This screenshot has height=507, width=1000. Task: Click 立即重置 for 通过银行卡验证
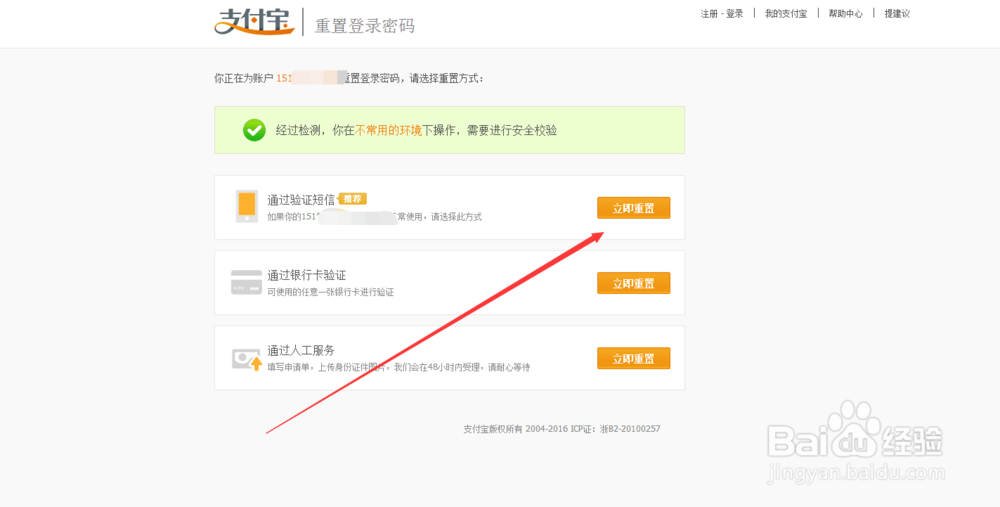click(633, 283)
